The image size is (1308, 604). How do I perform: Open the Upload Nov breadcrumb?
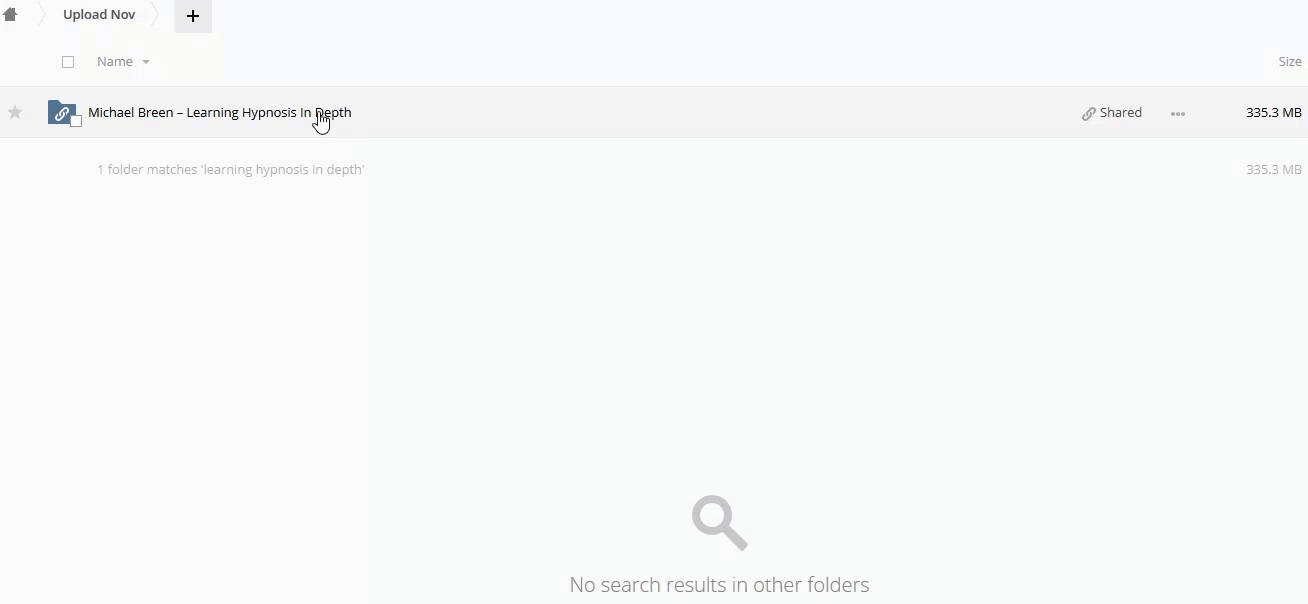point(99,15)
